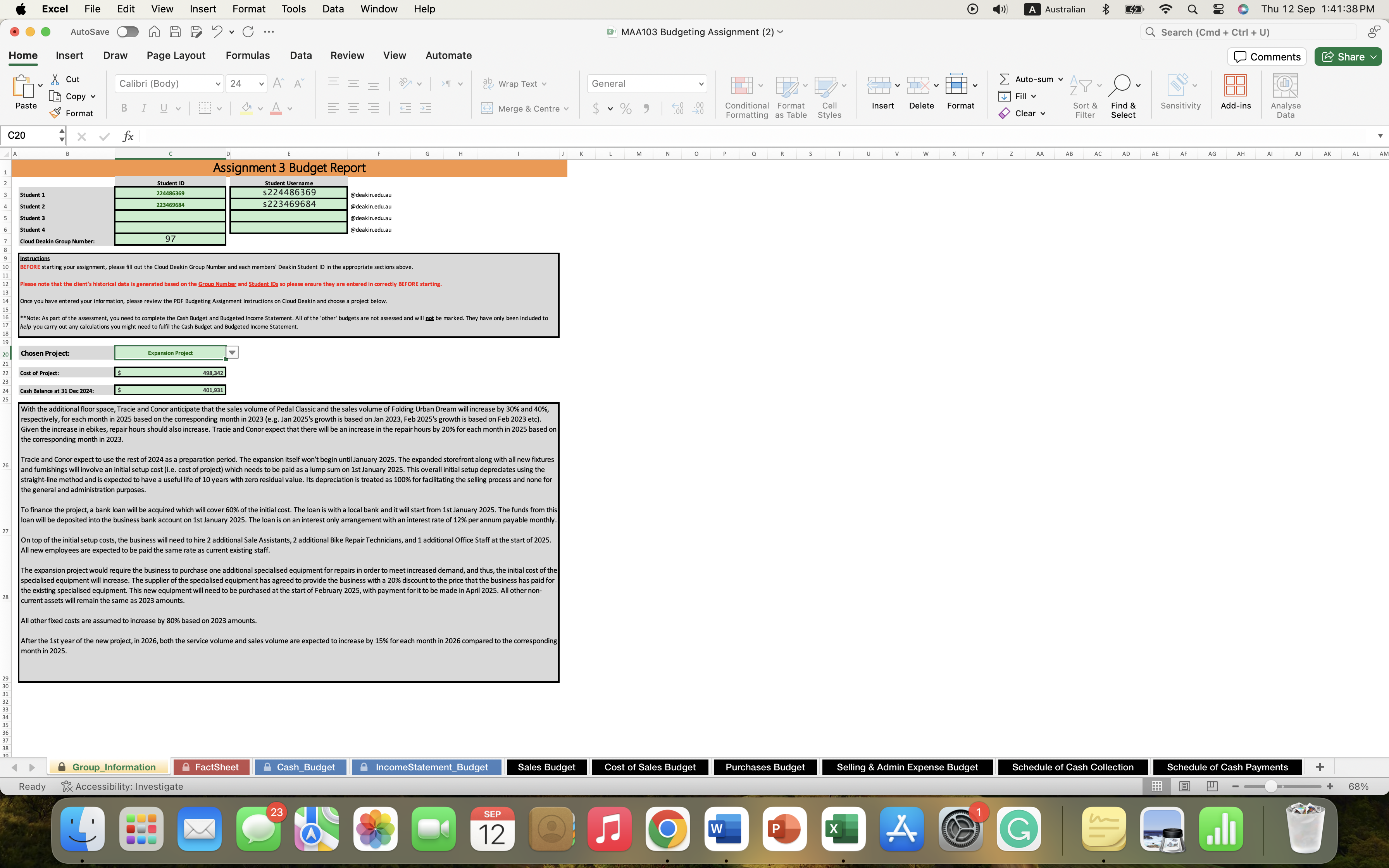This screenshot has width=1389, height=868.
Task: Open the Chosen Project dropdown arrow
Action: 232,352
